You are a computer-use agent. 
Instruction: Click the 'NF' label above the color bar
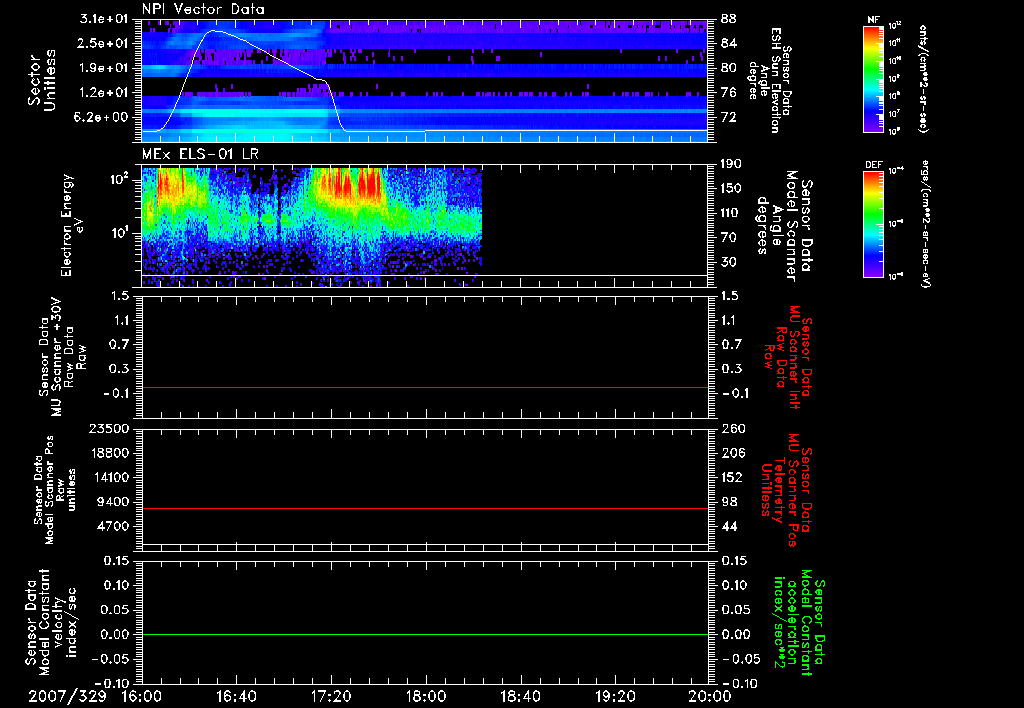tap(873, 20)
